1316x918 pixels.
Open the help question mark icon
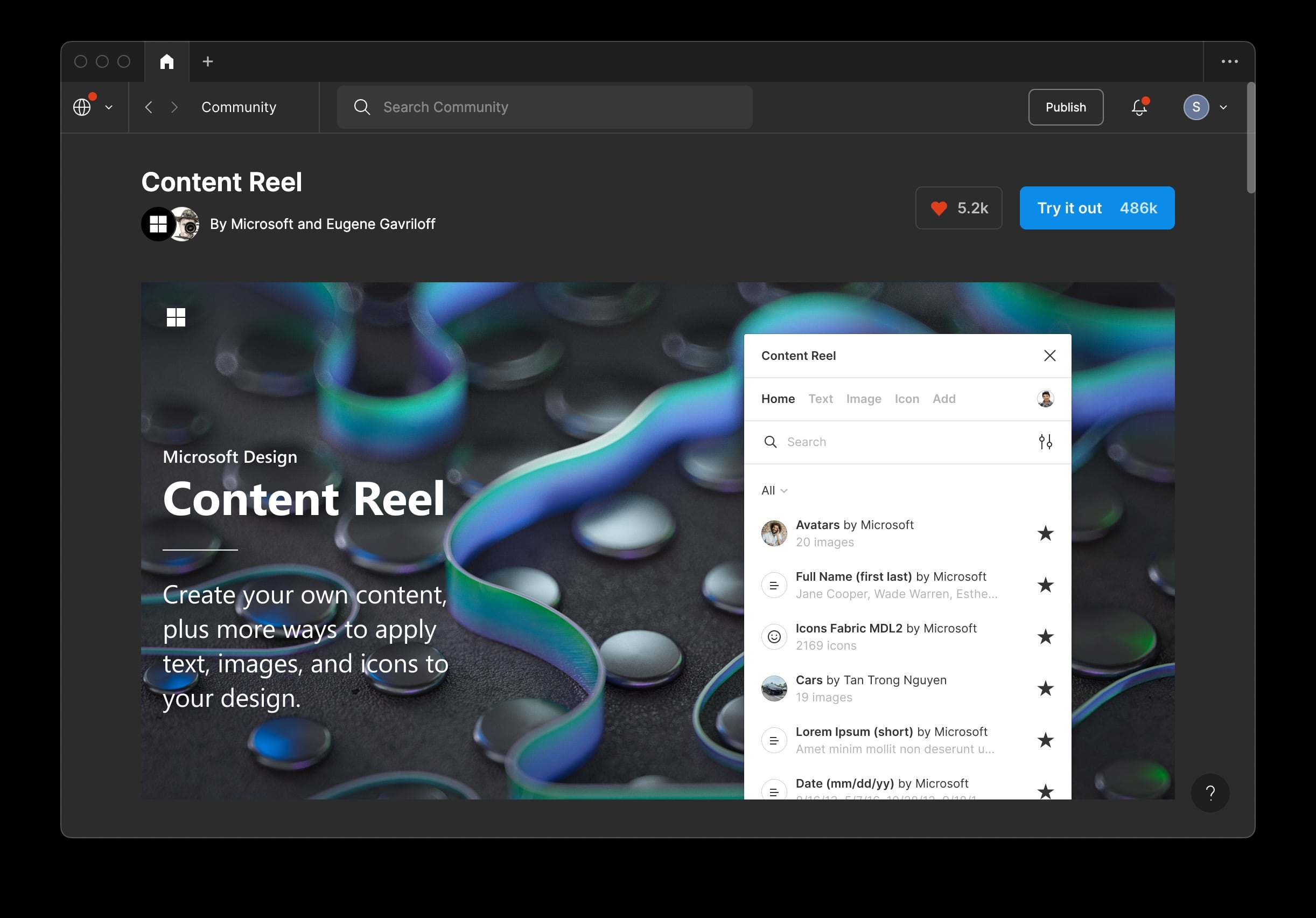(1210, 792)
